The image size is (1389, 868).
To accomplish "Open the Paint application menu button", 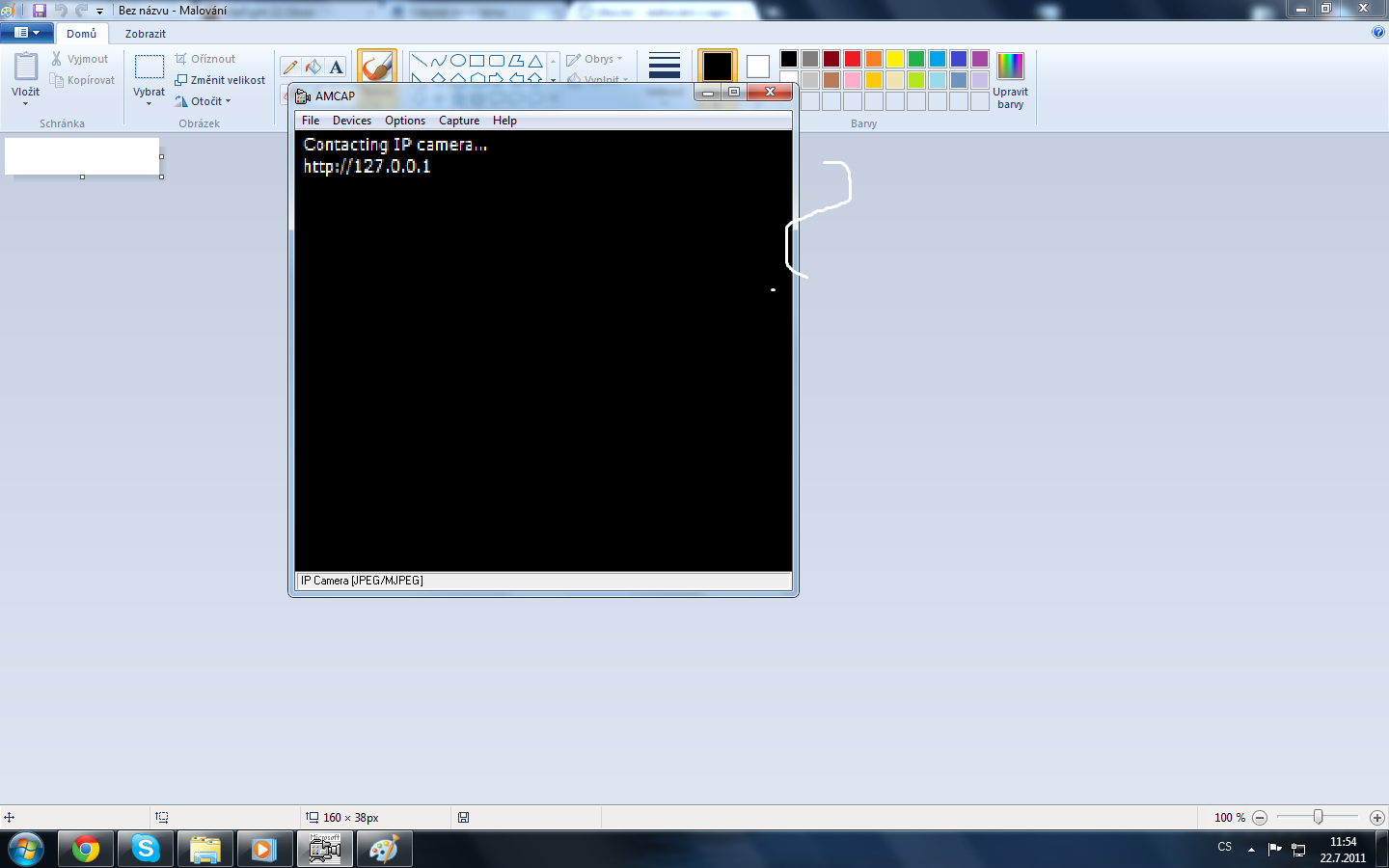I will [26, 33].
